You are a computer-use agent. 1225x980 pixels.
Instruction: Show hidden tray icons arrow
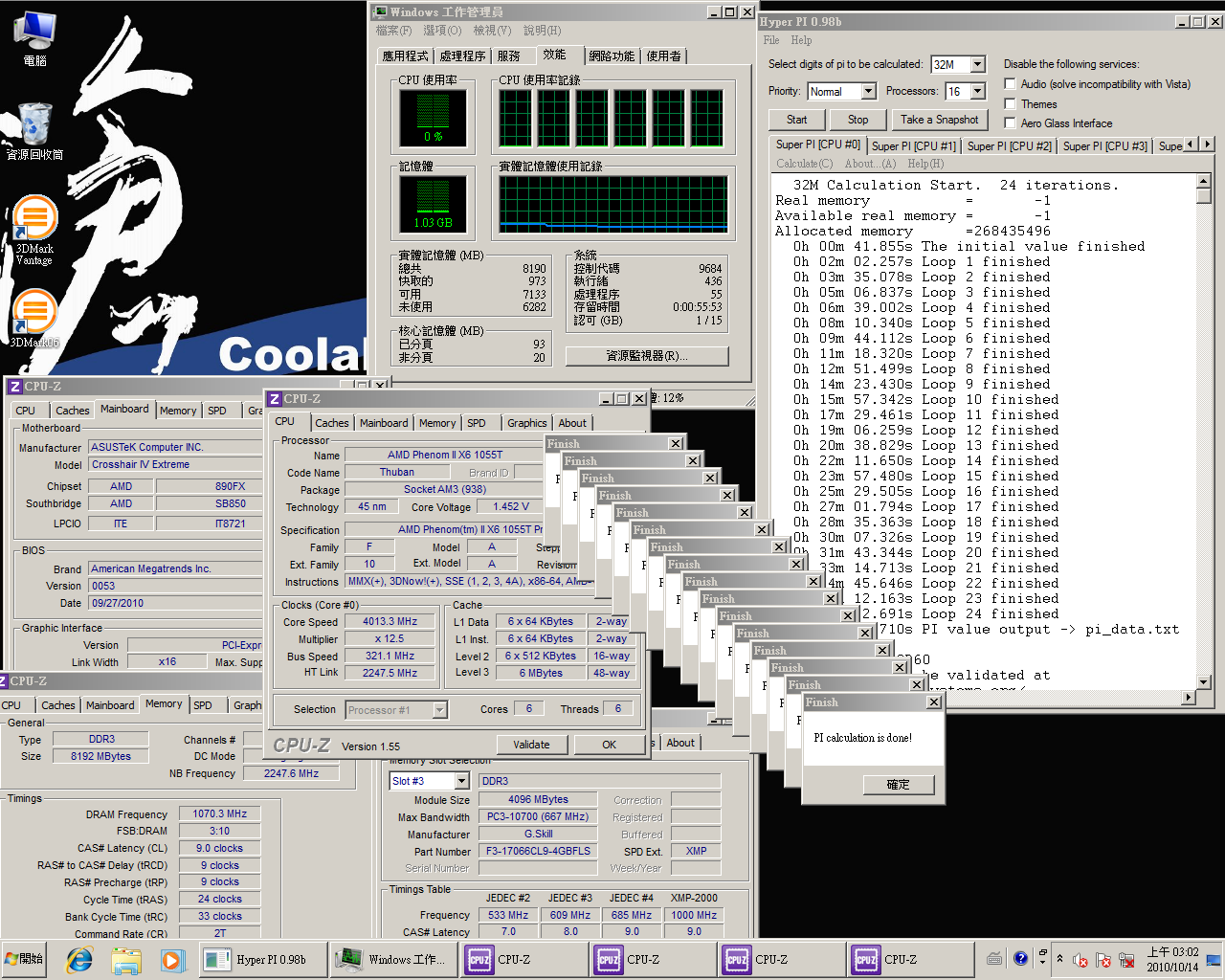click(1059, 959)
